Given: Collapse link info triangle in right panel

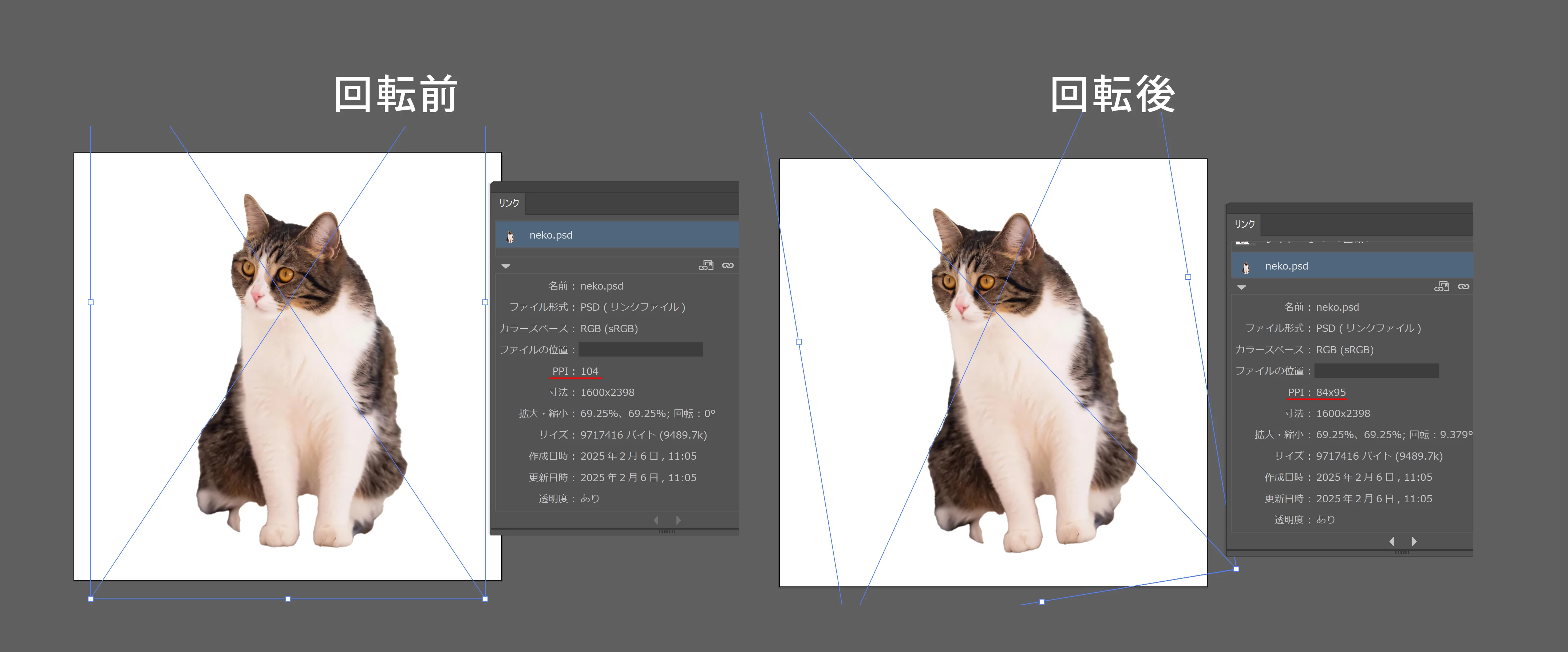Looking at the screenshot, I should coord(1242,287).
